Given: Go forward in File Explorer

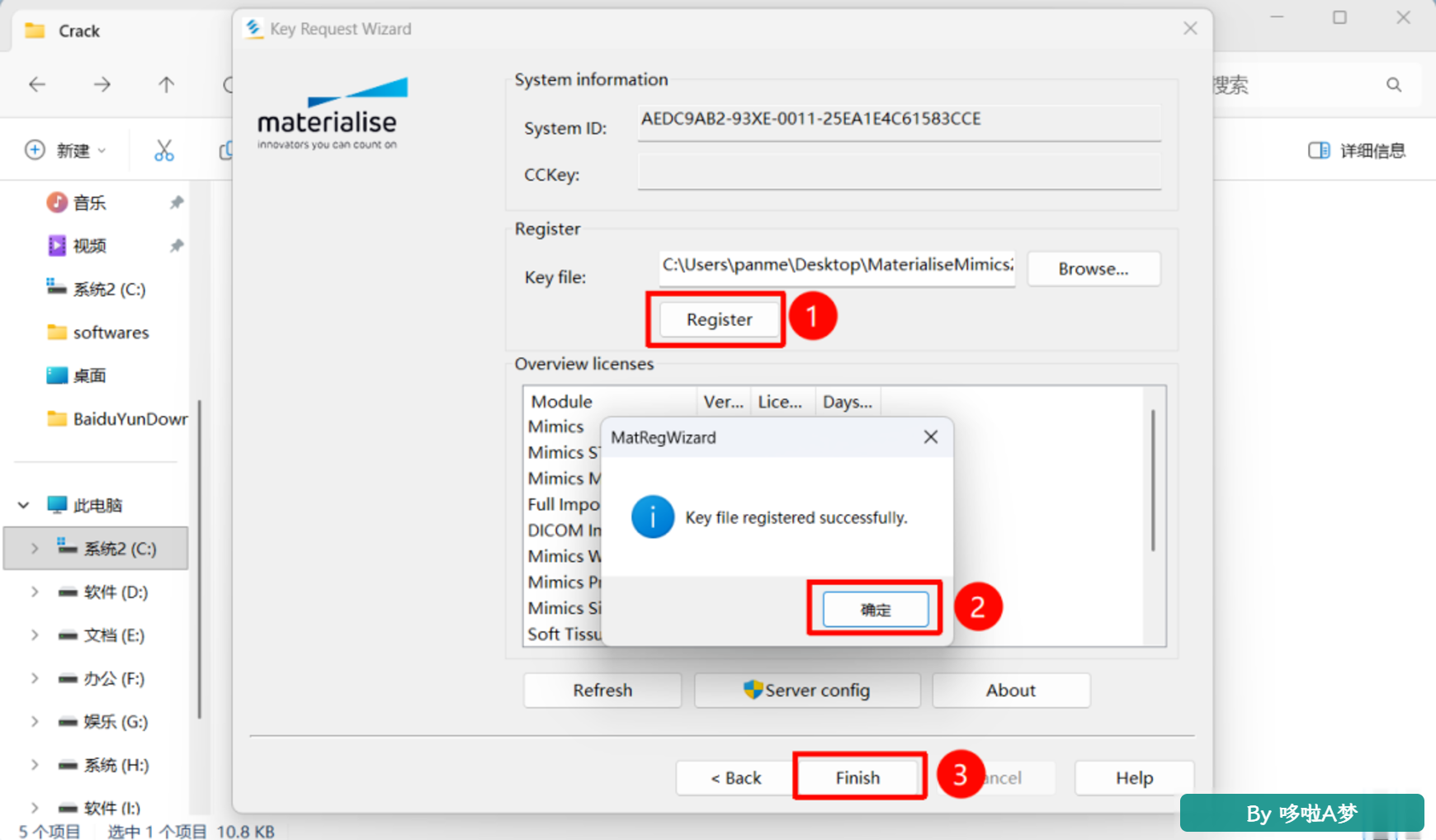Looking at the screenshot, I should [x=102, y=84].
